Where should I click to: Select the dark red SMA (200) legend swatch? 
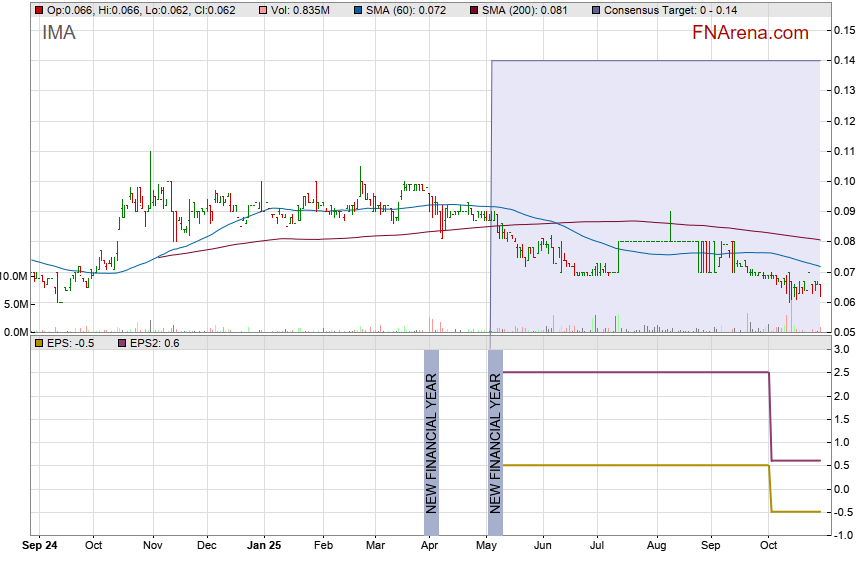[x=475, y=9]
